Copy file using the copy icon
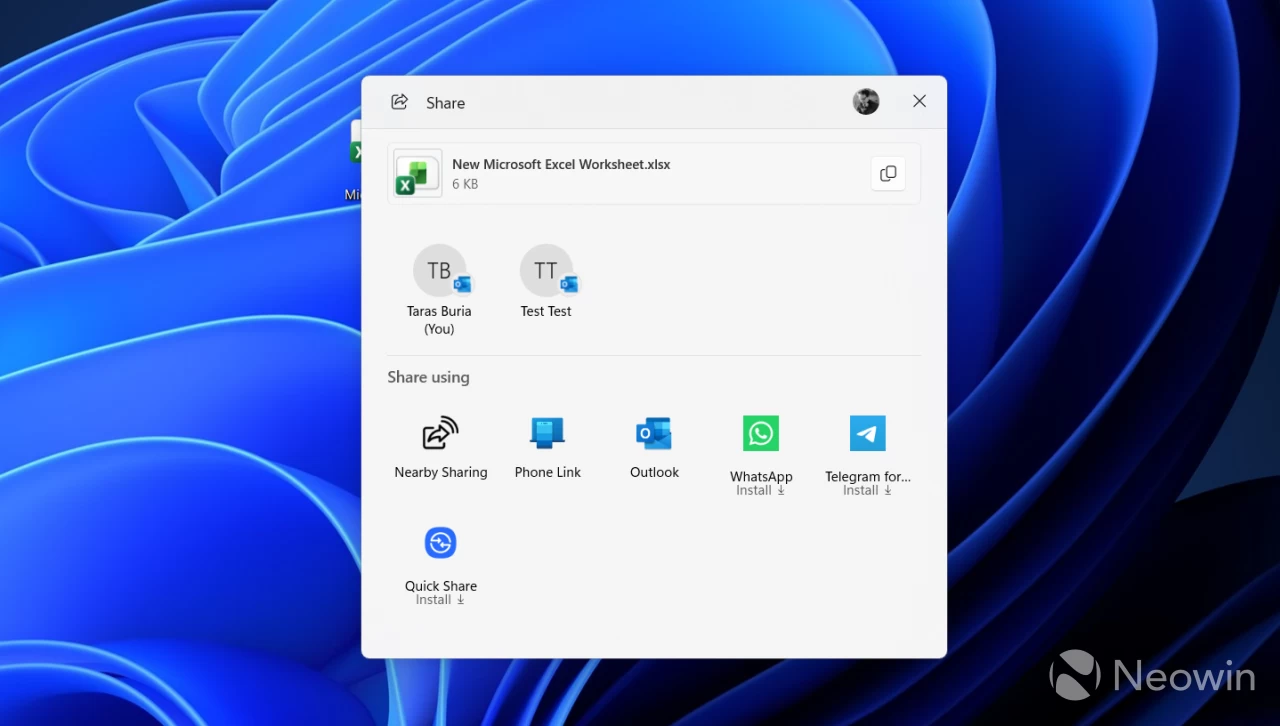The width and height of the screenshot is (1280, 726). click(x=888, y=173)
